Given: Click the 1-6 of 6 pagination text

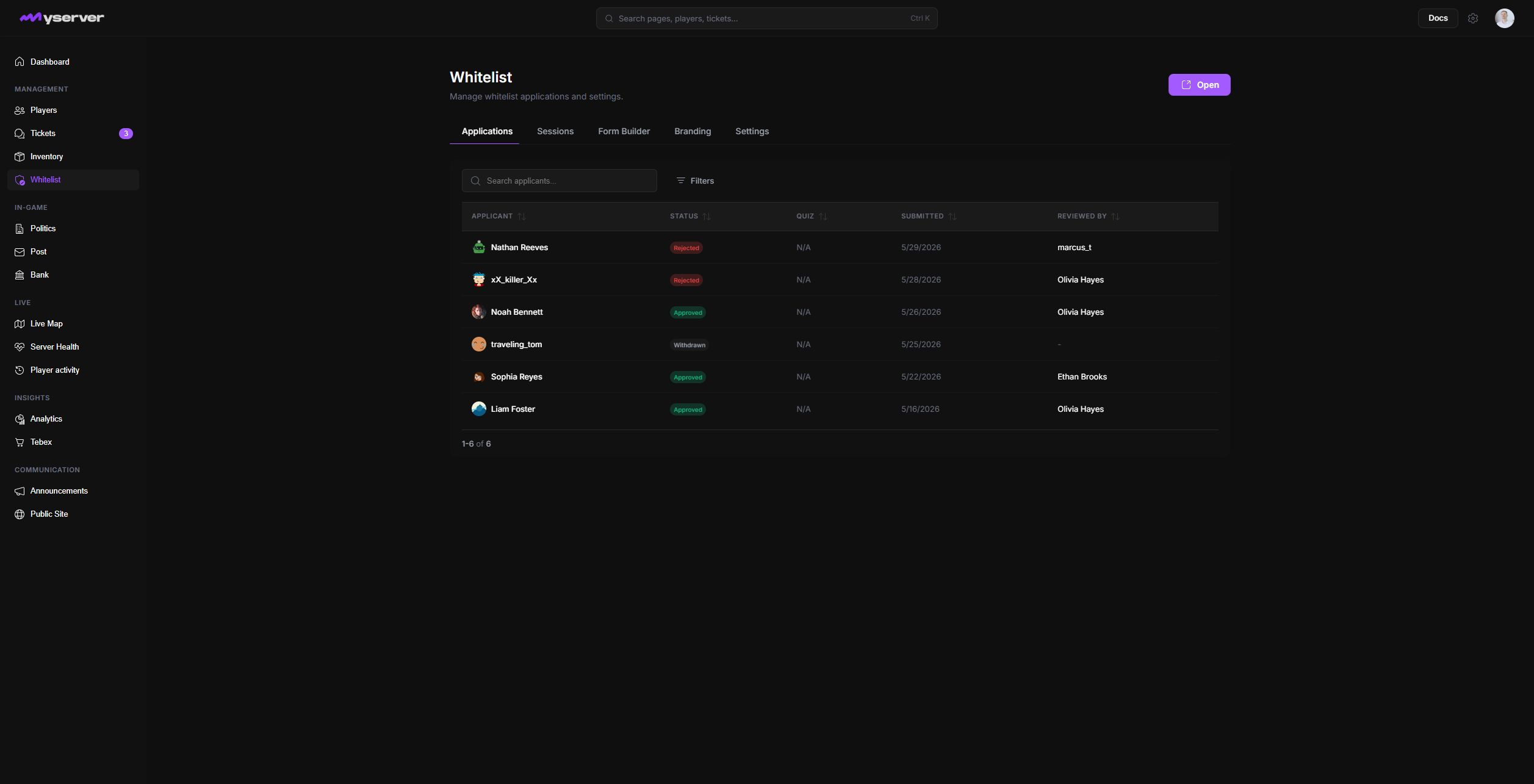Looking at the screenshot, I should coord(477,444).
